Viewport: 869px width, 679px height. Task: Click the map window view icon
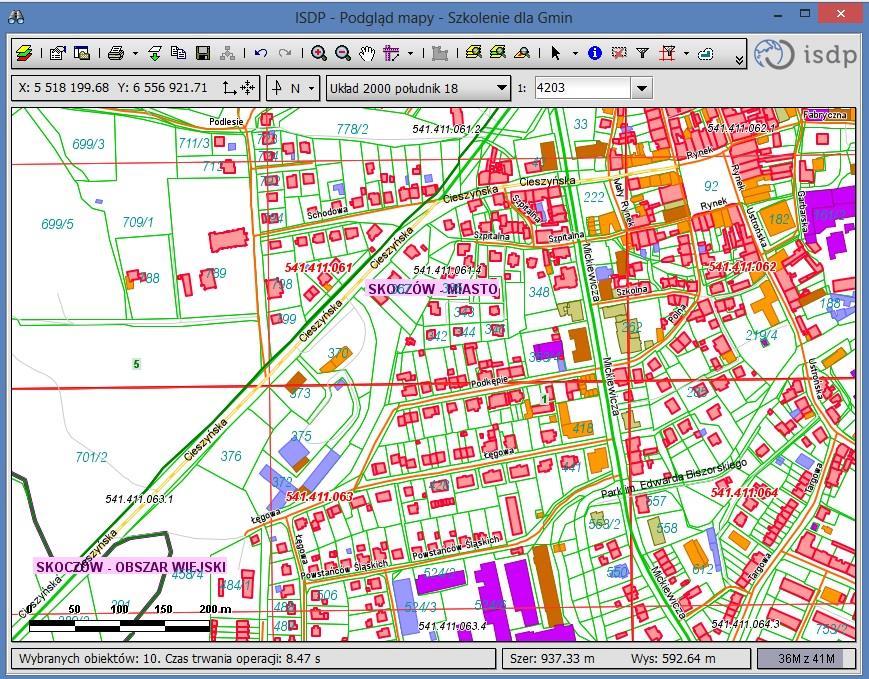[82, 53]
